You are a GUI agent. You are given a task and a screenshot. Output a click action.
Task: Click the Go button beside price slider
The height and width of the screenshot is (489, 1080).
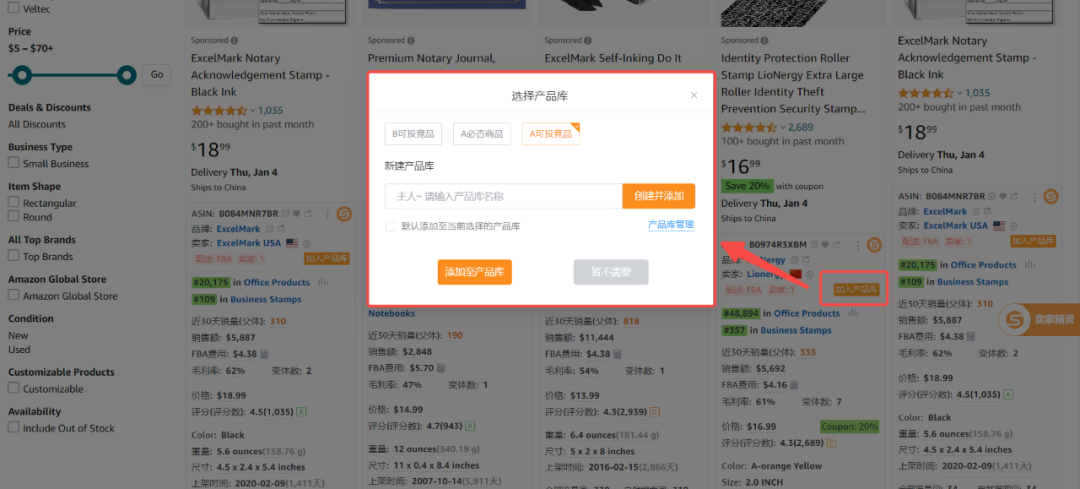point(156,74)
